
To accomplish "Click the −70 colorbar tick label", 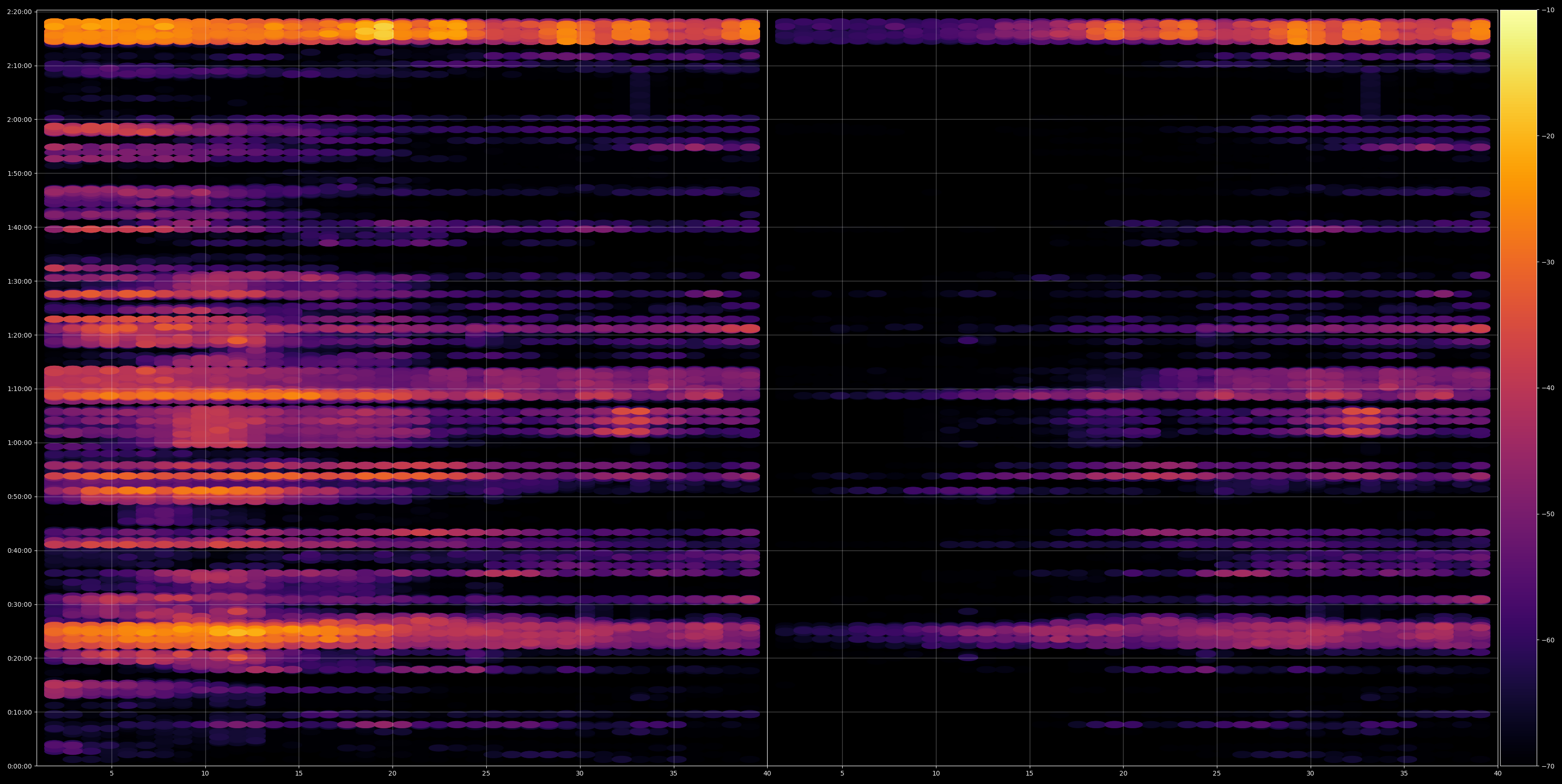I will 1548,766.
